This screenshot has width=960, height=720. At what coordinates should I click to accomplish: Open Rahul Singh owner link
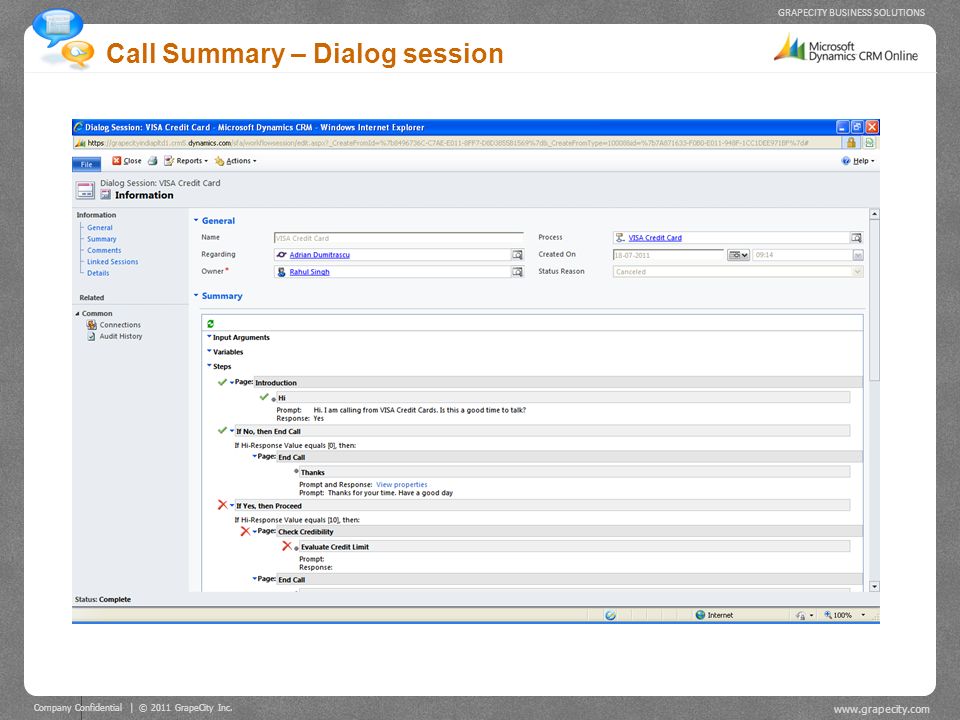coord(309,272)
